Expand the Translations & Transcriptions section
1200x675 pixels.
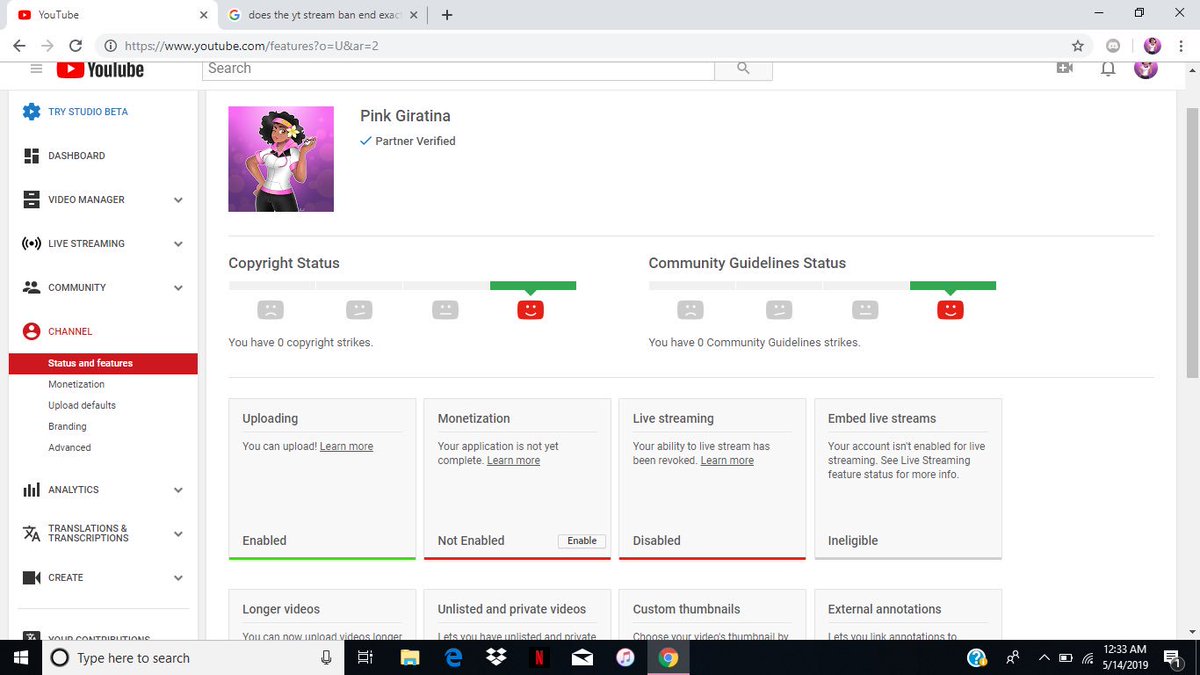(178, 534)
